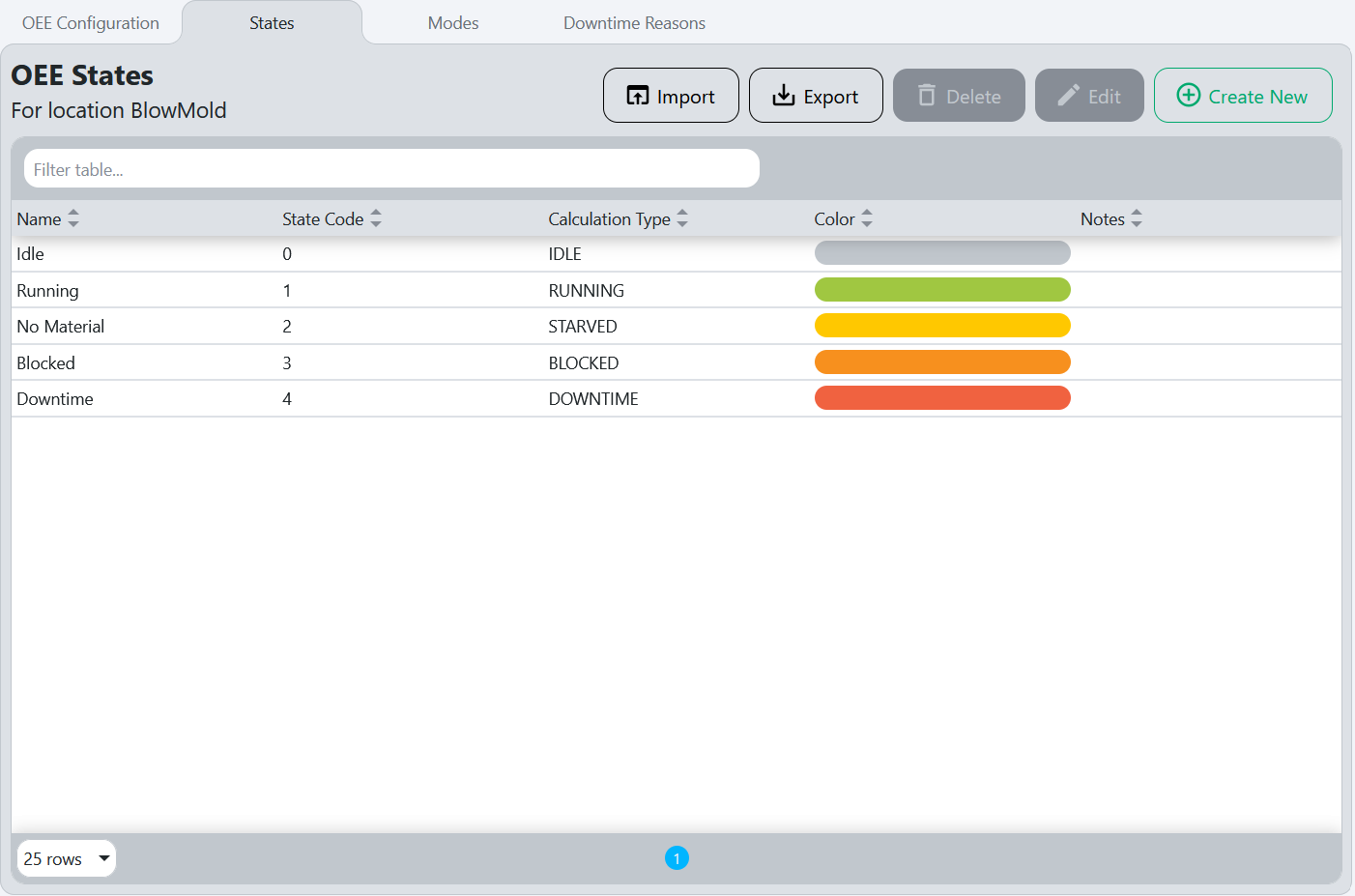This screenshot has height=896, width=1355.
Task: Open the 25 rows dropdown
Action: point(65,858)
